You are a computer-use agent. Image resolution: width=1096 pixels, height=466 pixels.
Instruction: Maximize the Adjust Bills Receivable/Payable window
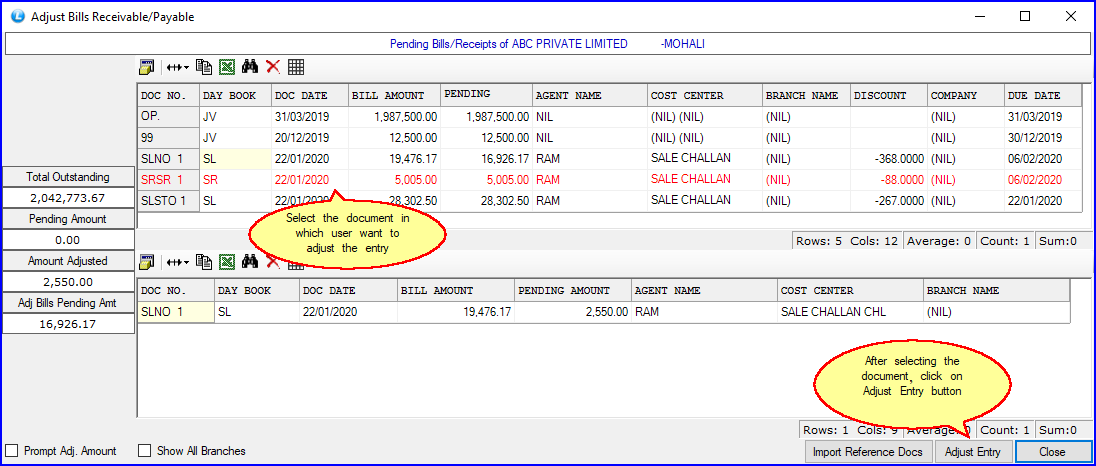point(1025,17)
